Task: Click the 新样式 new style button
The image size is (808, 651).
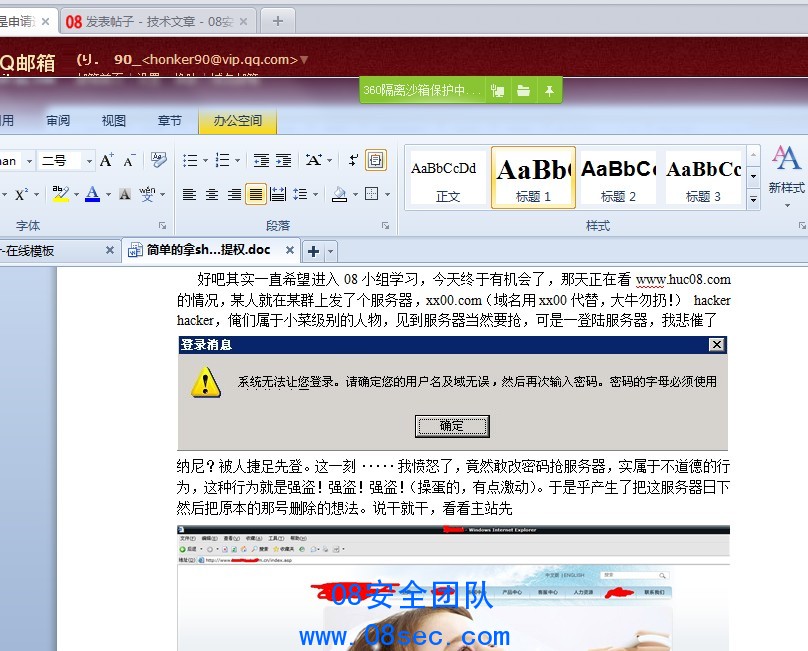Action: (786, 176)
